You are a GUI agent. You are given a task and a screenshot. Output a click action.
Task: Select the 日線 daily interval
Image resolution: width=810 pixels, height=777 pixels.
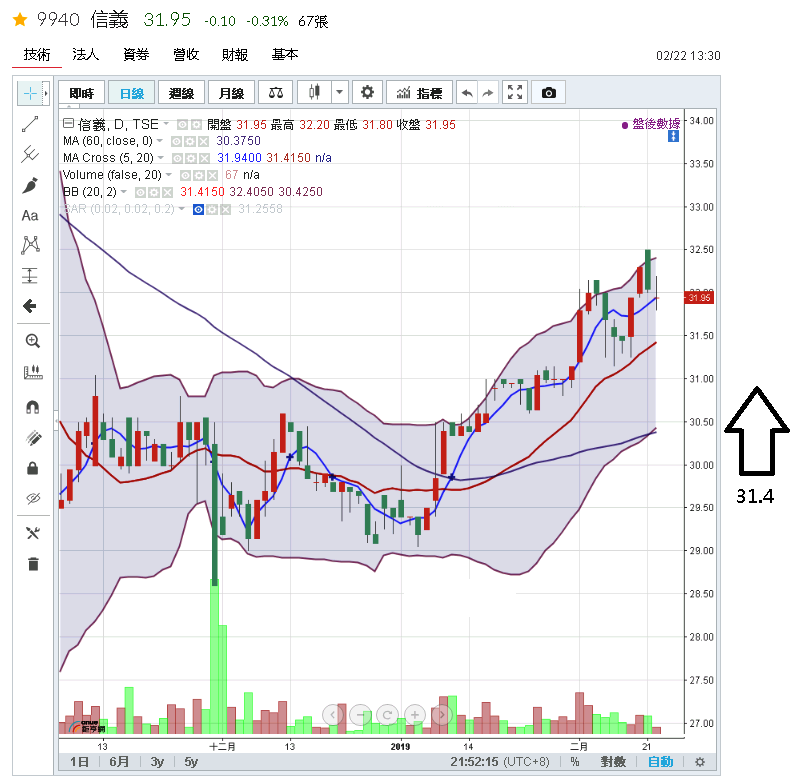[x=132, y=93]
